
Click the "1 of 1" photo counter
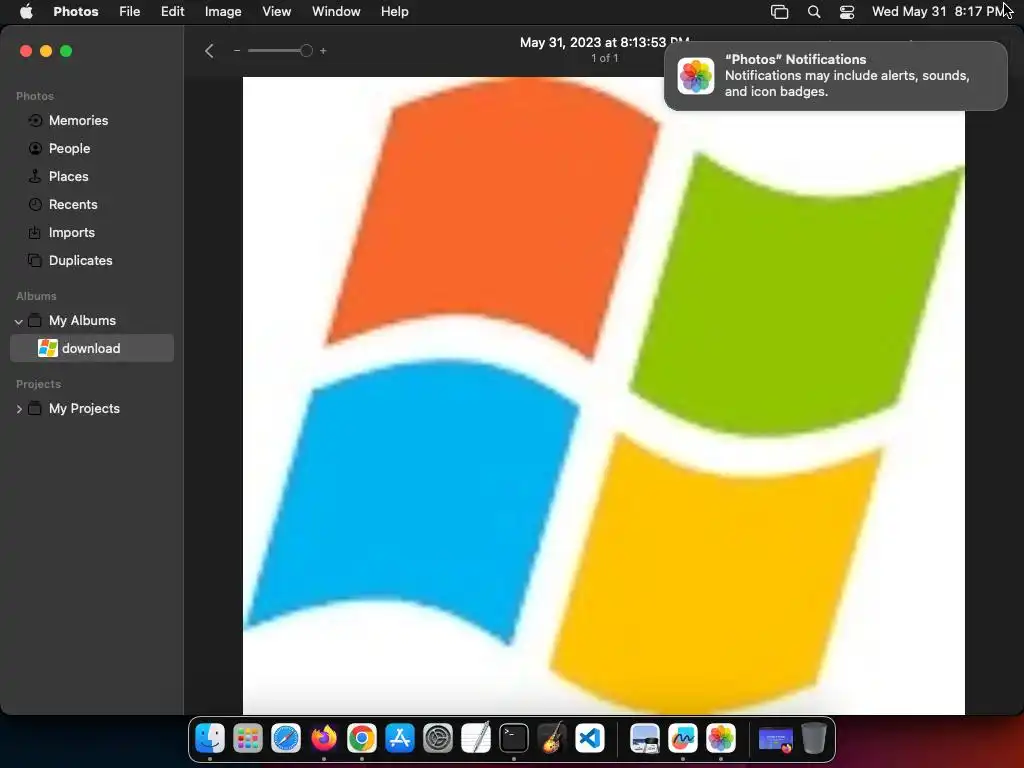605,58
